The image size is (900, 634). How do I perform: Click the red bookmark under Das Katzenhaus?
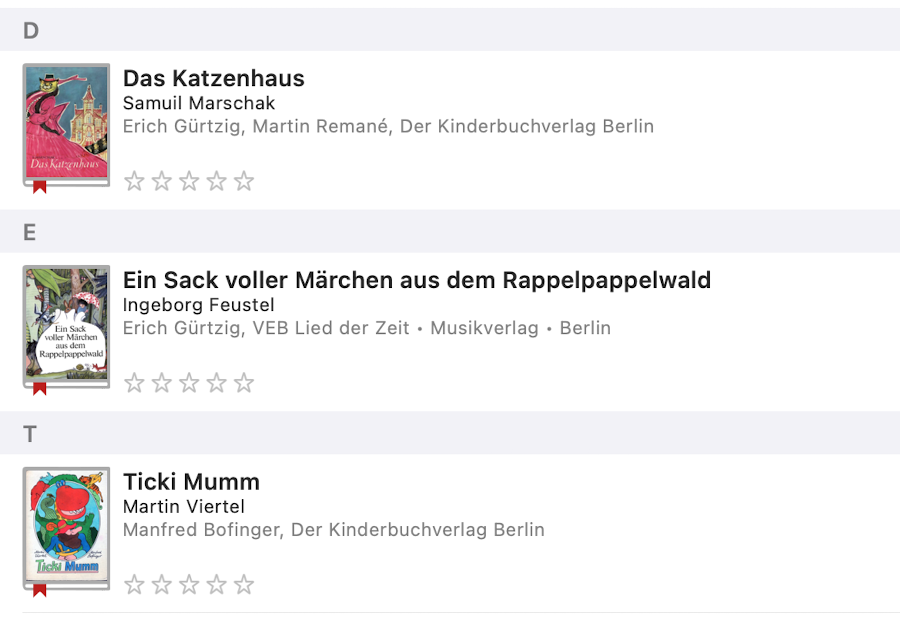(x=40, y=187)
